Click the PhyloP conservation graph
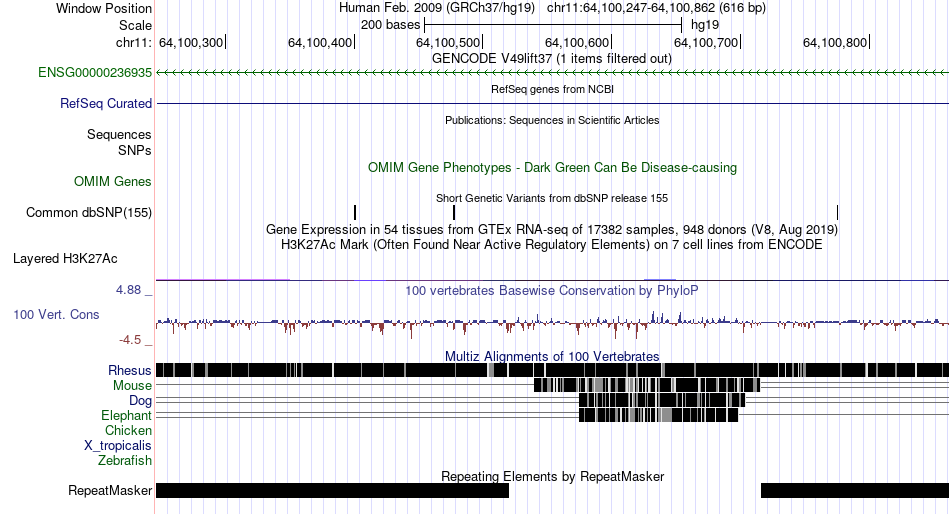 pyautogui.click(x=553, y=323)
